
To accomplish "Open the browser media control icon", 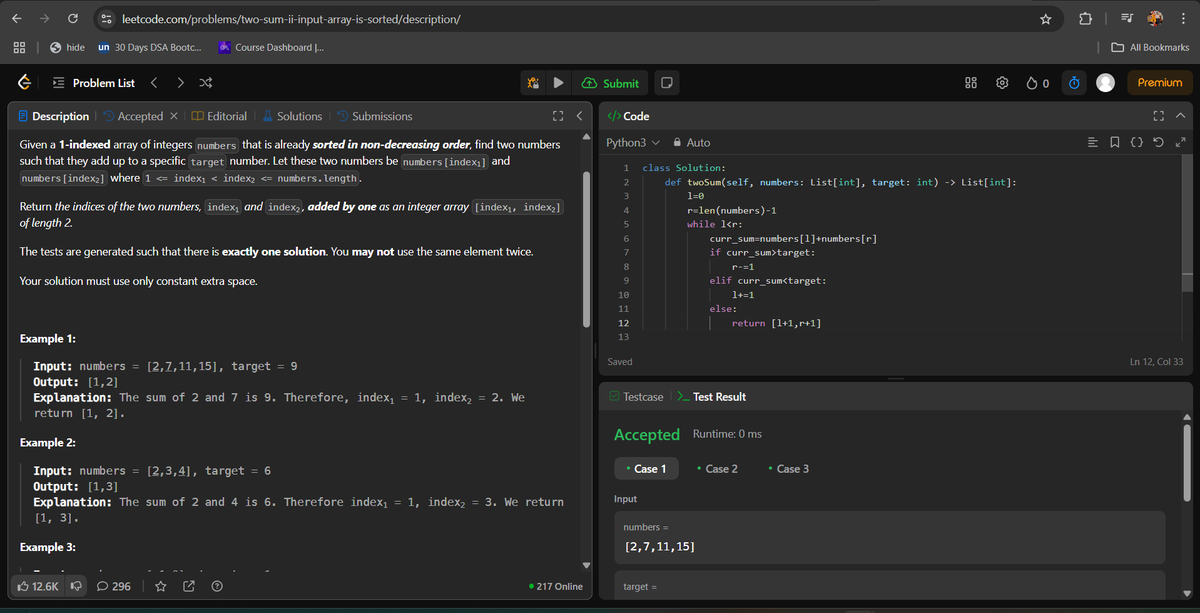I will [x=1125, y=19].
